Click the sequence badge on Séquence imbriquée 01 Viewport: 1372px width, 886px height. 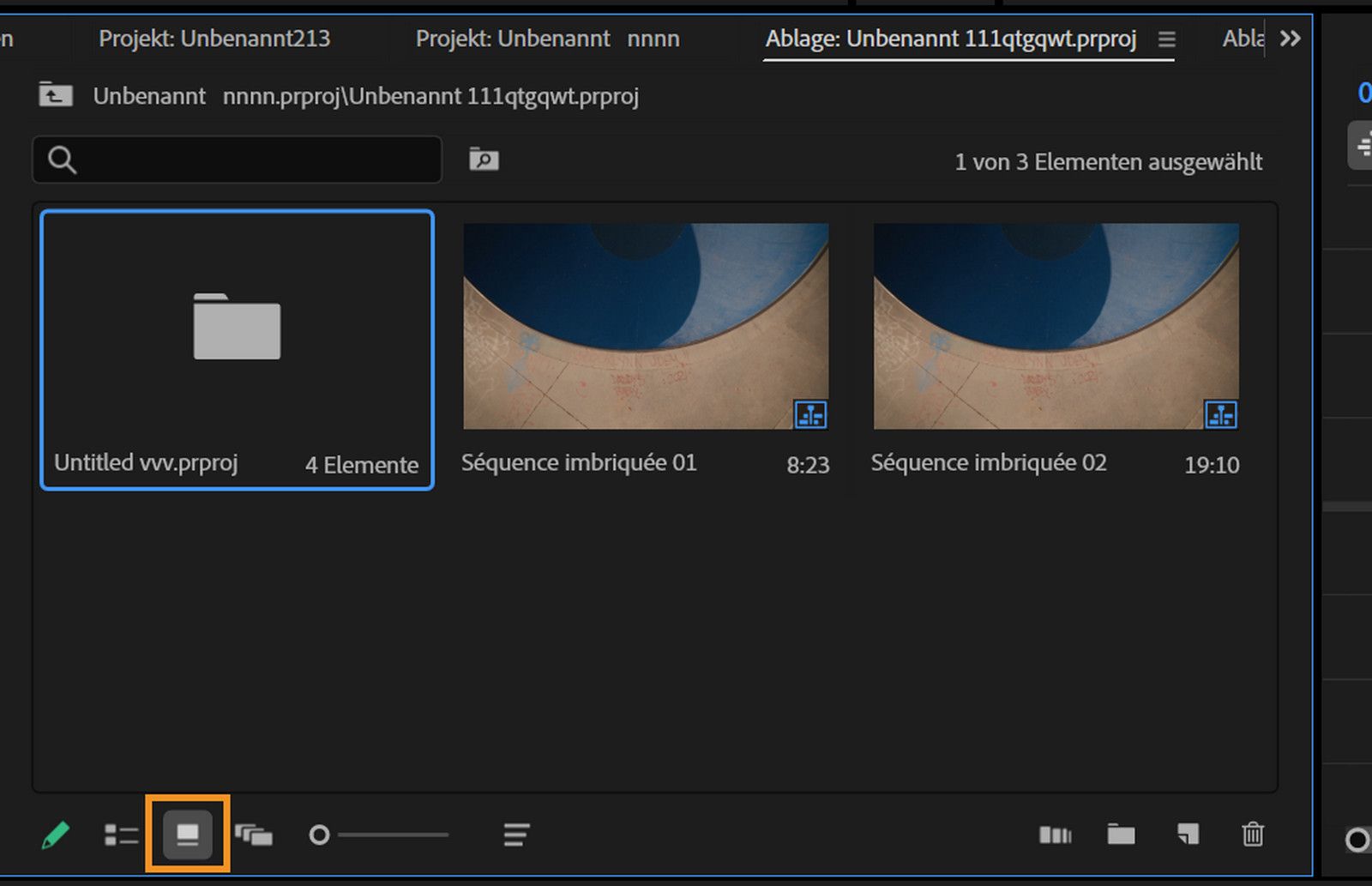coord(810,415)
